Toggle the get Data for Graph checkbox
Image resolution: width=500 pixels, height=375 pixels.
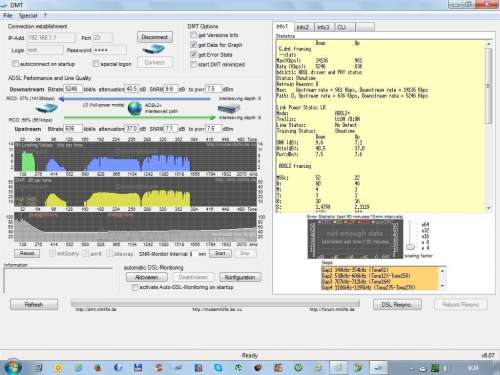coord(193,45)
